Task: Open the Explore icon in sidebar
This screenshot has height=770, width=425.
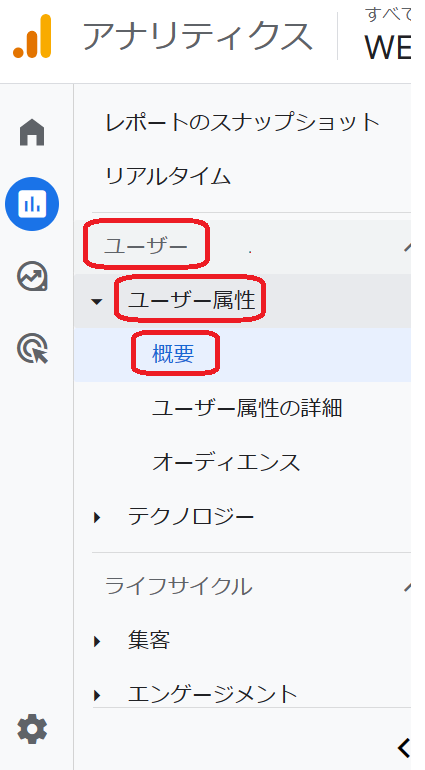Action: click(x=32, y=276)
